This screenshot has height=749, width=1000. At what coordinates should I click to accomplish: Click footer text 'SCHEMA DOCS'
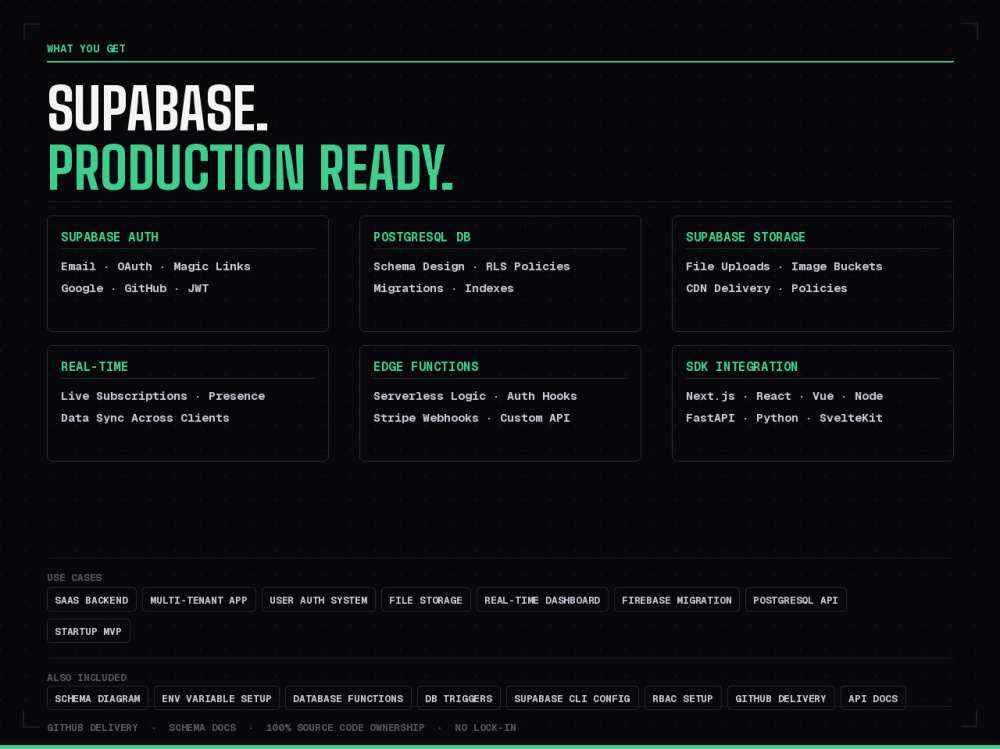202,727
